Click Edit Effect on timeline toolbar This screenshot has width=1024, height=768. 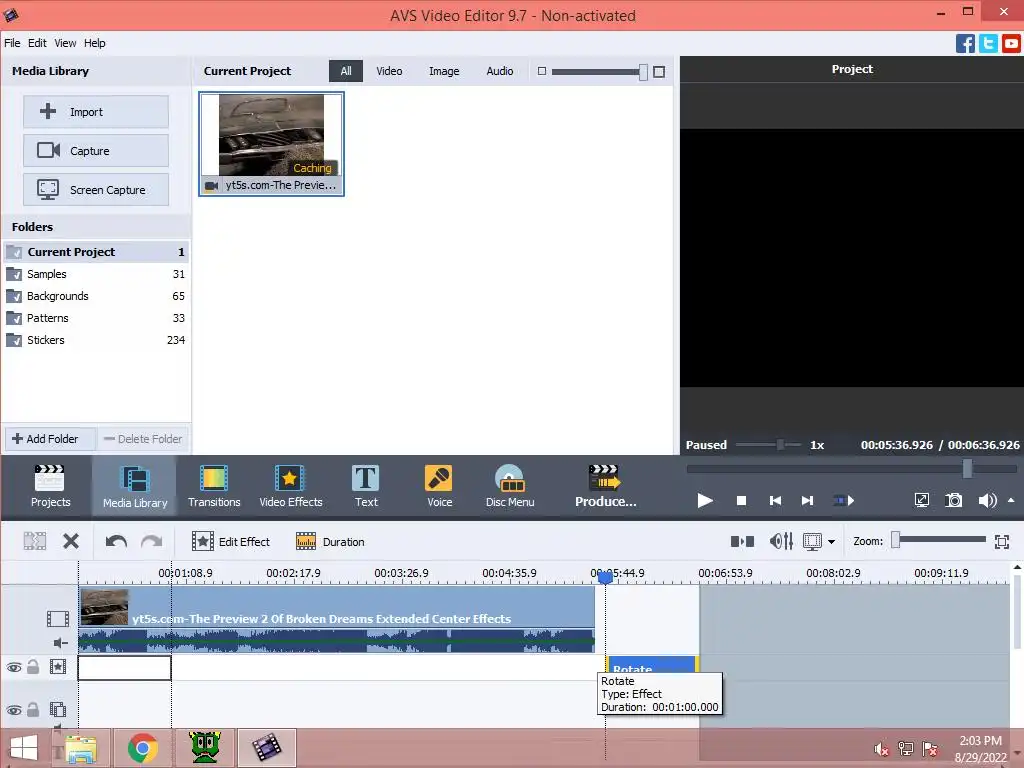pos(231,541)
